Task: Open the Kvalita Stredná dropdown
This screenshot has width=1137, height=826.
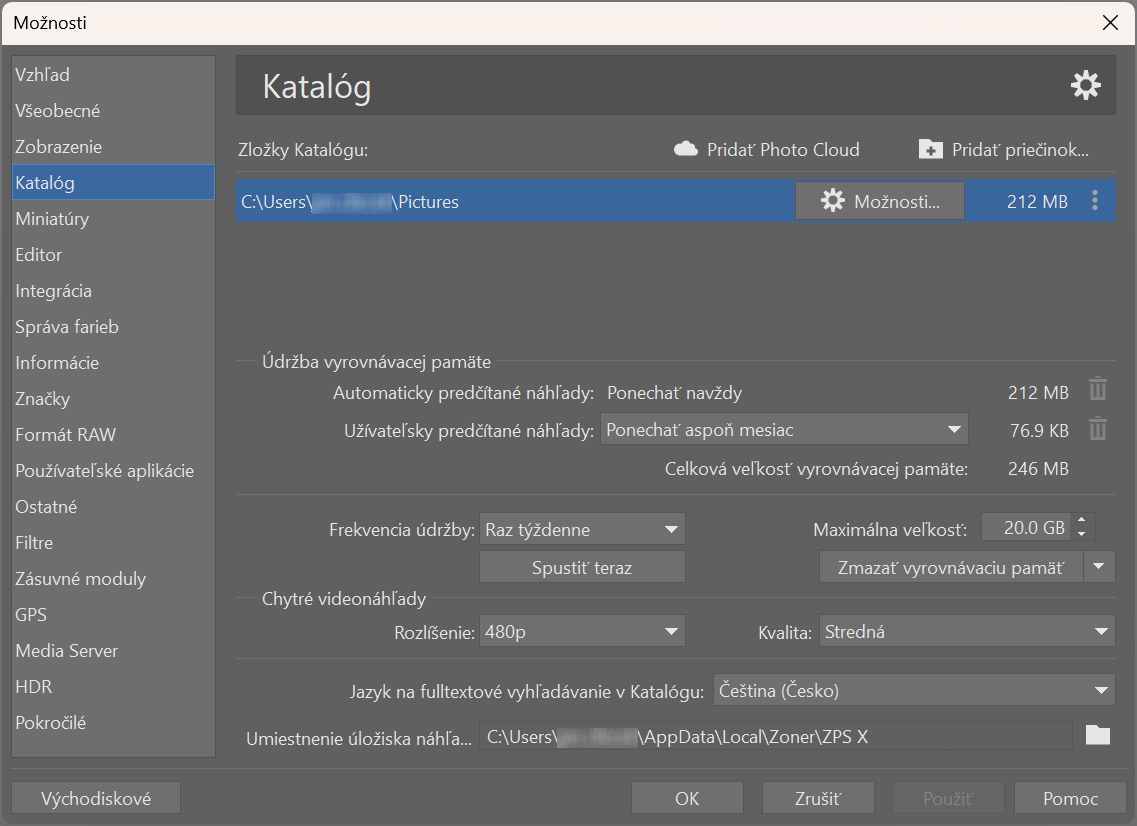Action: (967, 632)
